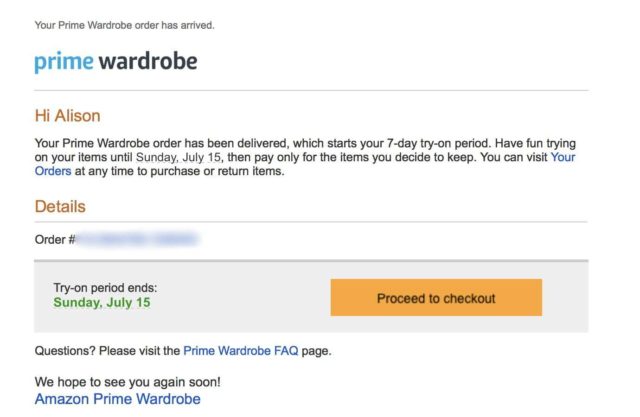Open the Your Orders link
640x417 pixels.
[563, 157]
